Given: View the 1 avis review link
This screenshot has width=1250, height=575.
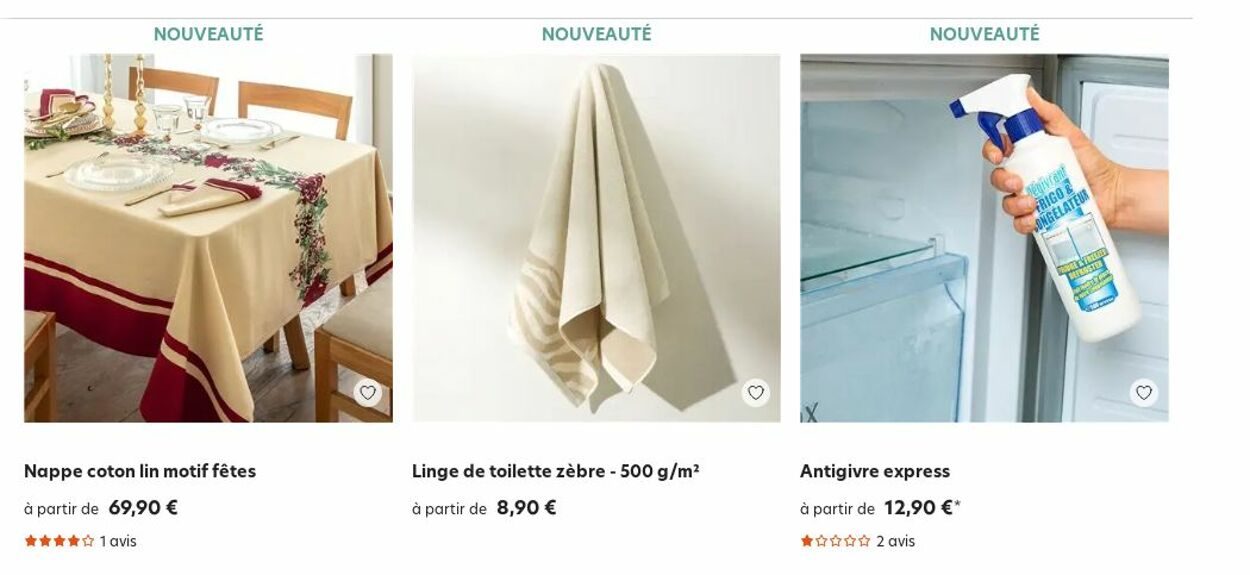Looking at the screenshot, I should click(118, 541).
